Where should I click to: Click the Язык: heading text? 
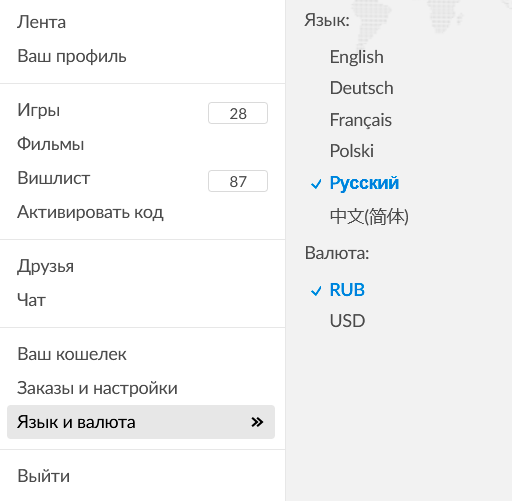(327, 21)
